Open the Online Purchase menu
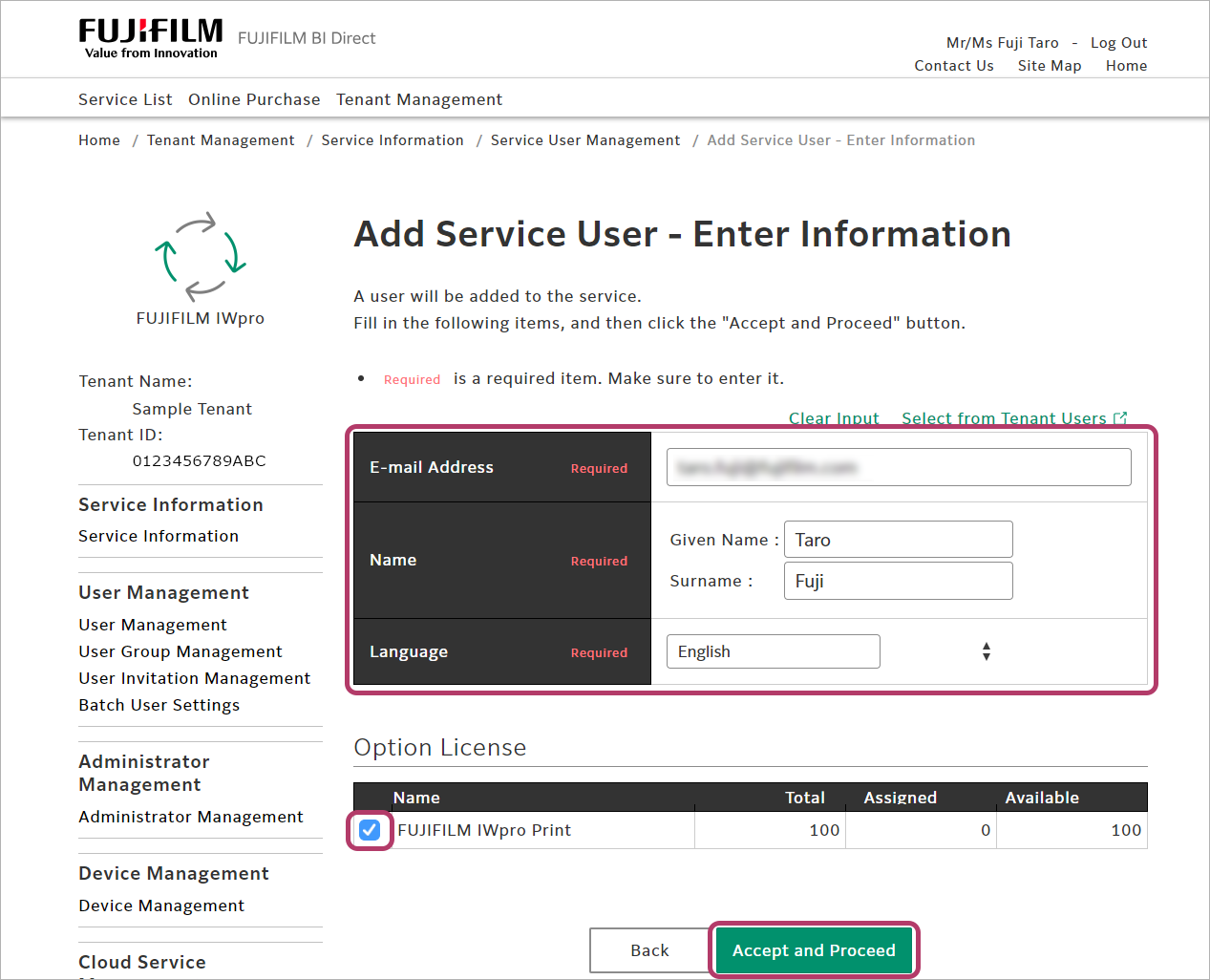This screenshot has height=980, width=1210. pos(254,99)
